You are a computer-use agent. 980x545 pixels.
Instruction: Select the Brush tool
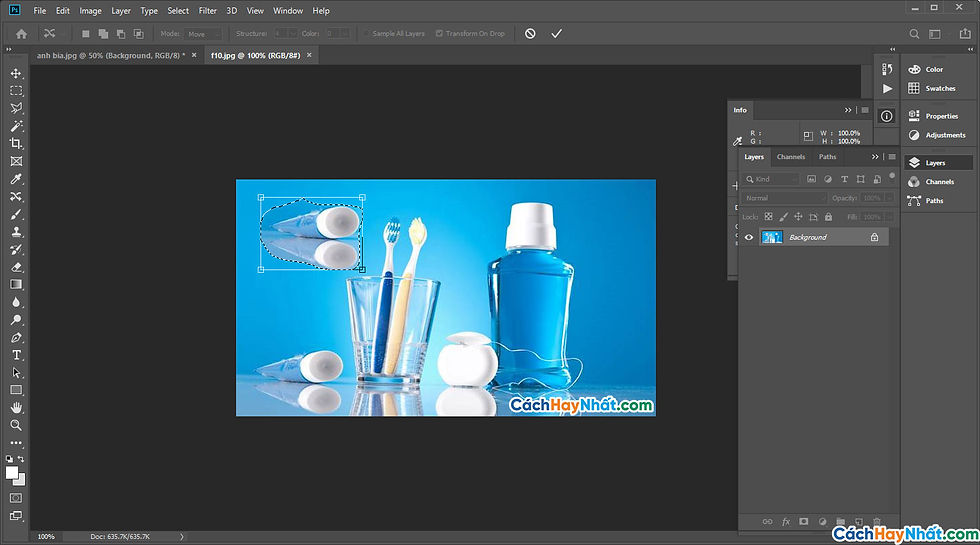tap(16, 214)
